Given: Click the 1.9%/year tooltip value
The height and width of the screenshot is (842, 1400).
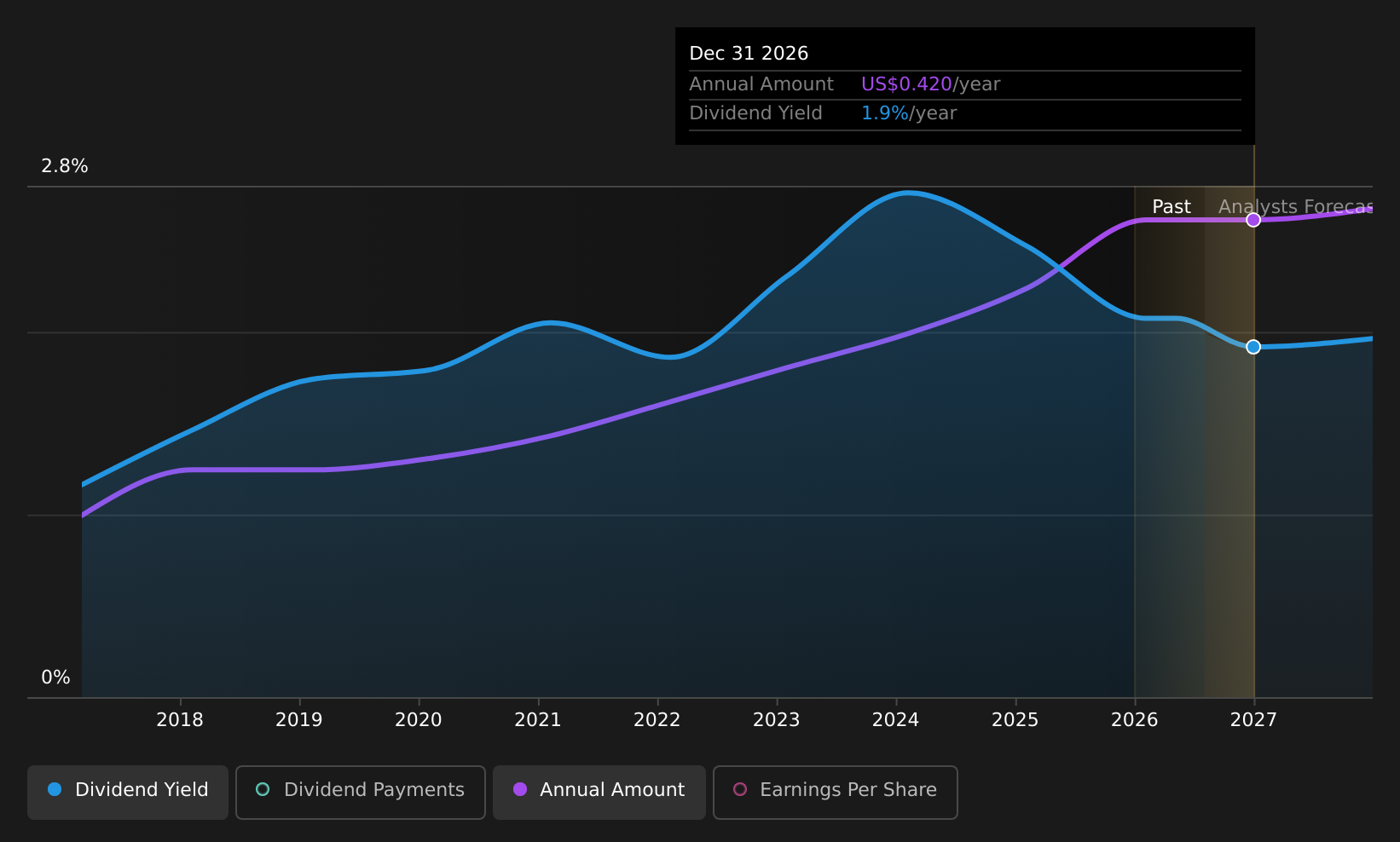Looking at the screenshot, I should [x=909, y=113].
